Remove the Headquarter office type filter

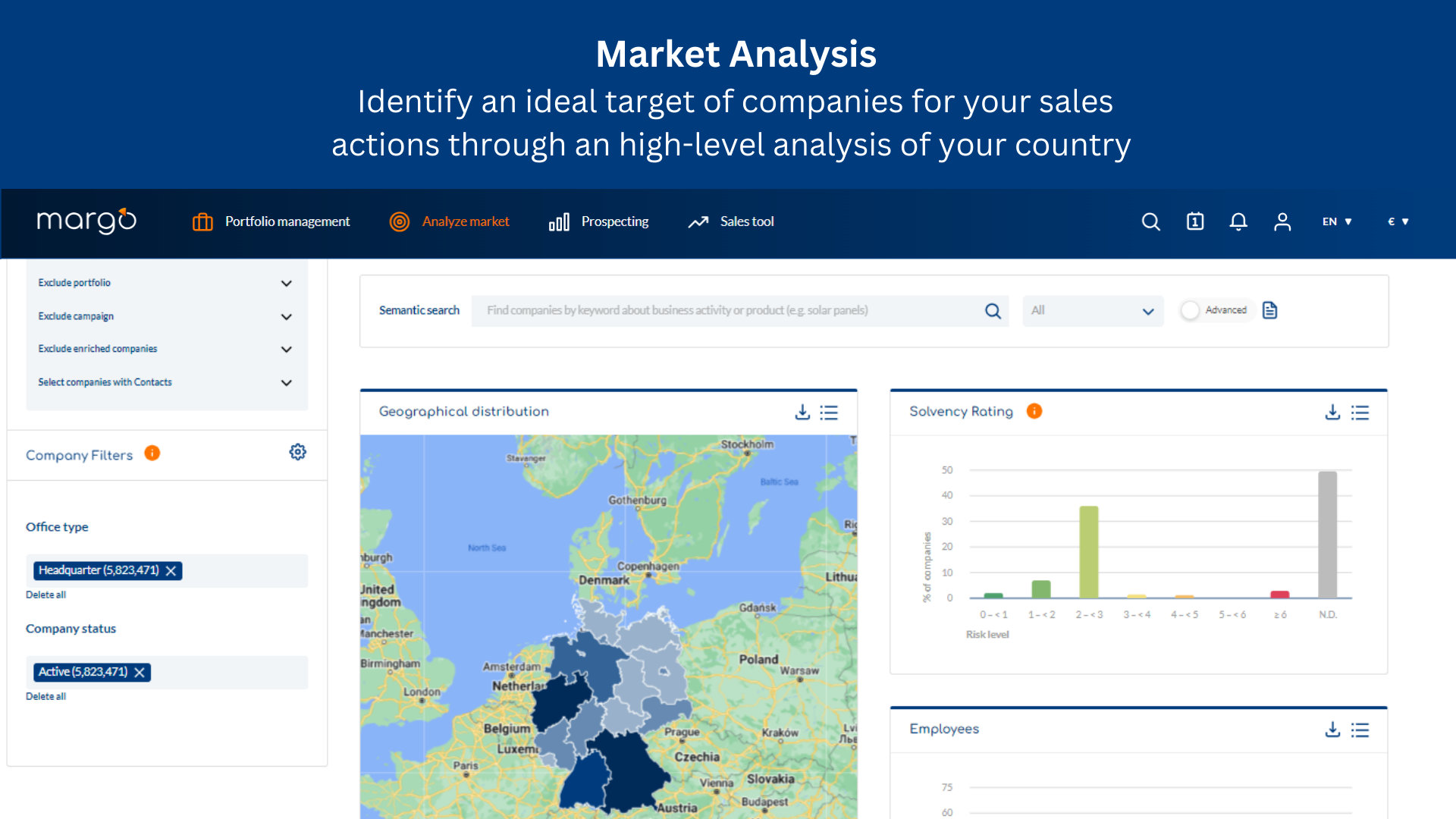pyautogui.click(x=171, y=571)
